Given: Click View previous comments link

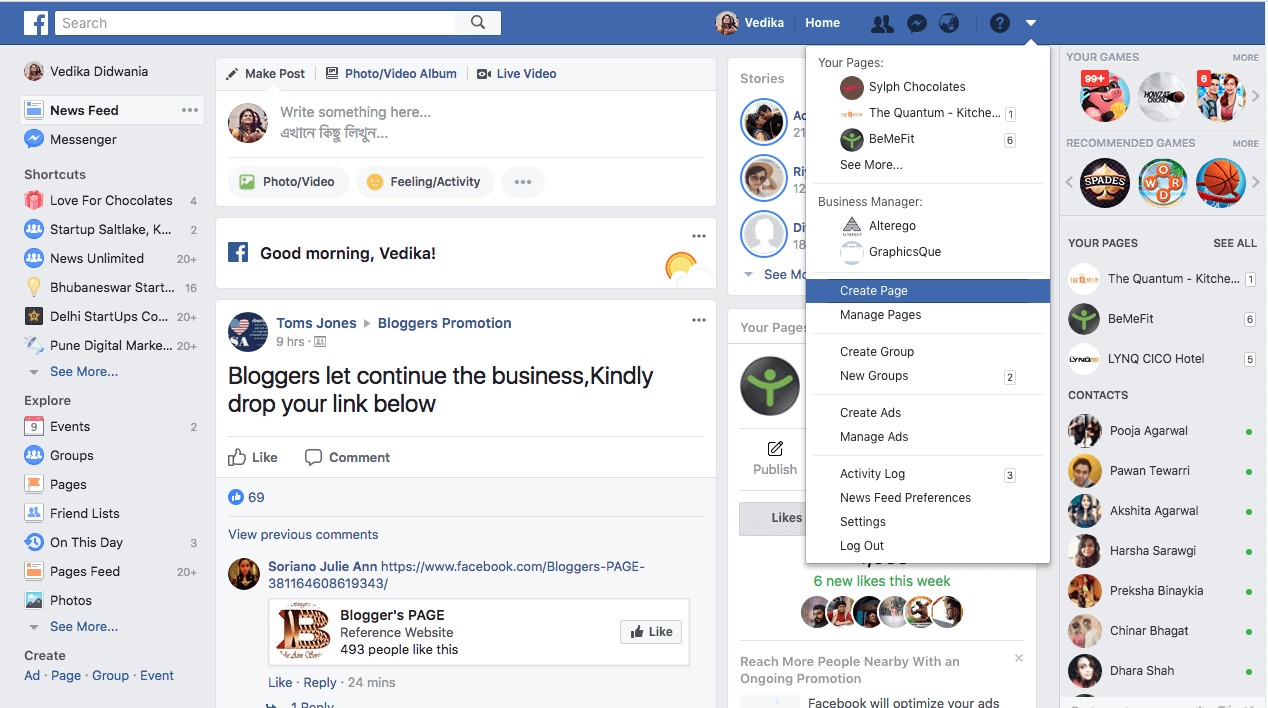Looking at the screenshot, I should [303, 535].
